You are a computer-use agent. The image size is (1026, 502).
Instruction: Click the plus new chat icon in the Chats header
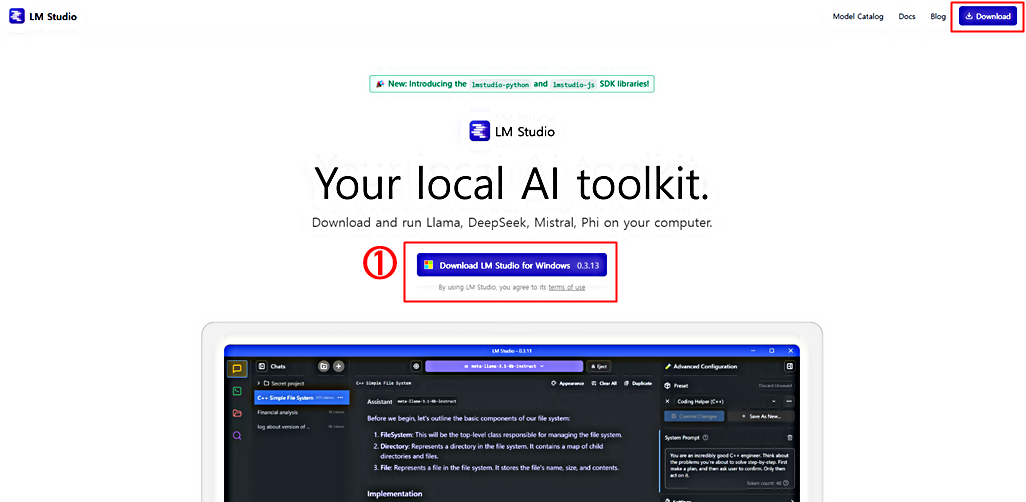coord(338,367)
